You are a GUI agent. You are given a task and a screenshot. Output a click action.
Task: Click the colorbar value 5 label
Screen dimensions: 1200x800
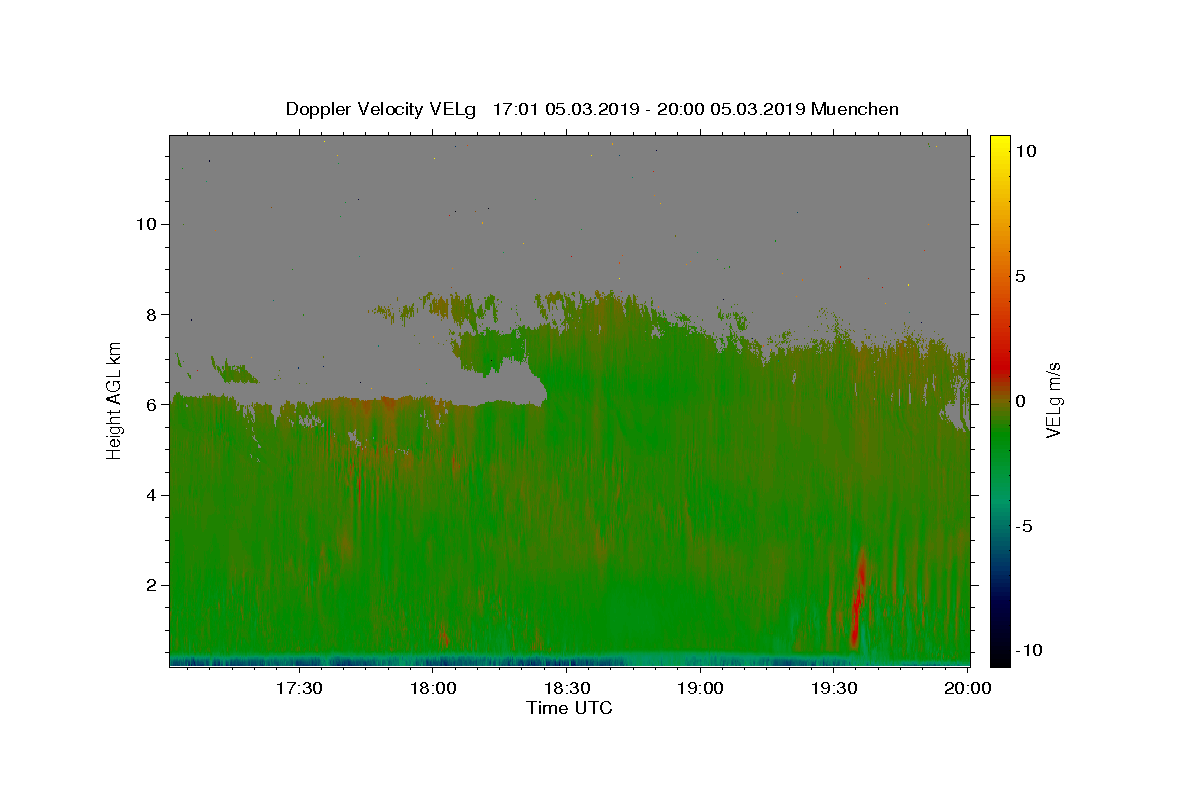(1020, 276)
